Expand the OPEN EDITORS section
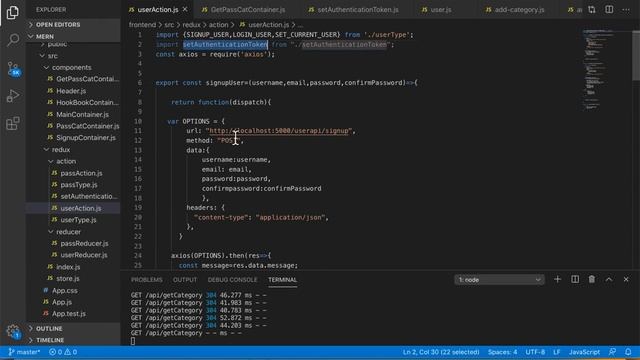Screen dimensions: 640x360 [73, 24]
